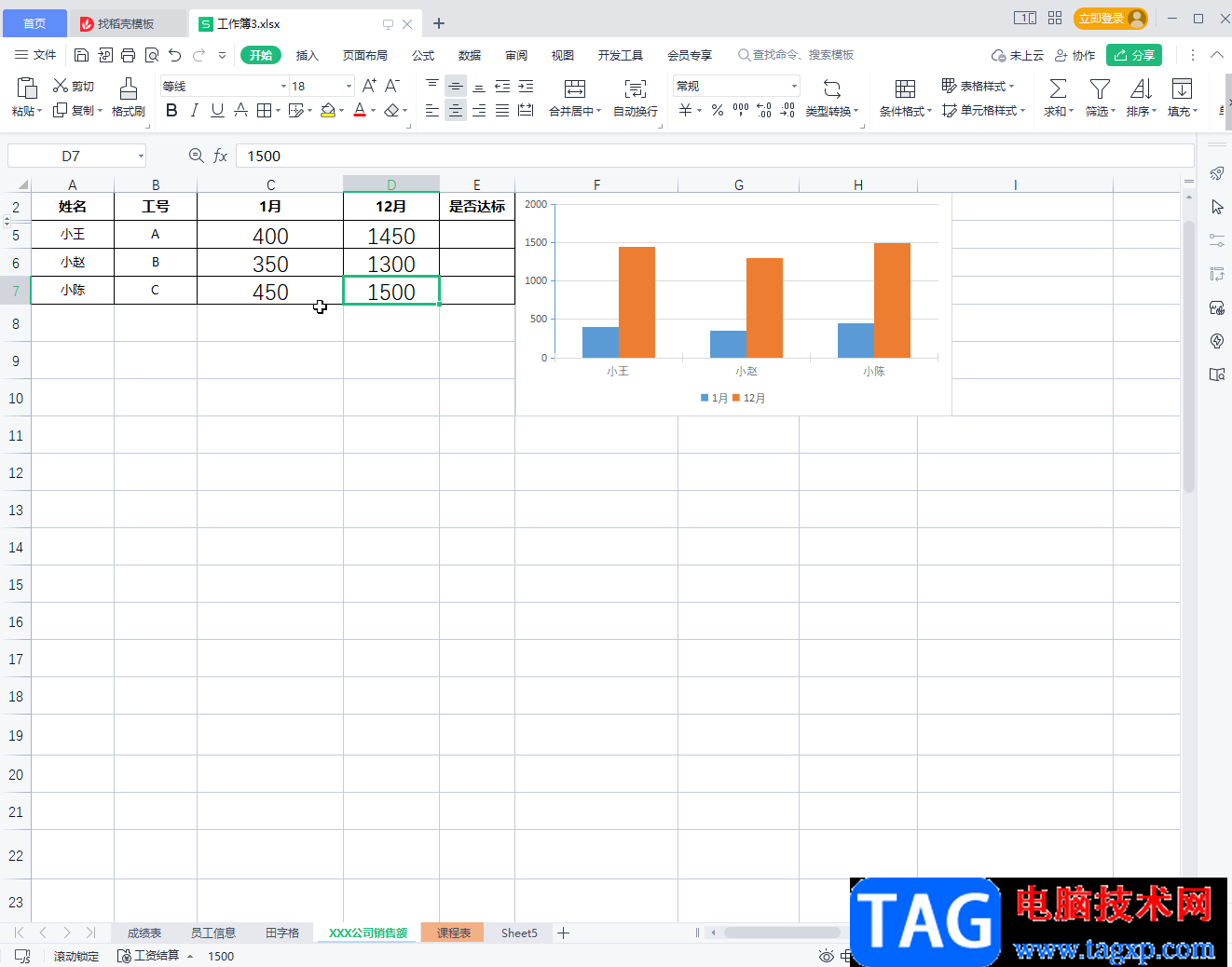
Task: Expand Merge and Center (合并居中) options
Action: [x=598, y=112]
